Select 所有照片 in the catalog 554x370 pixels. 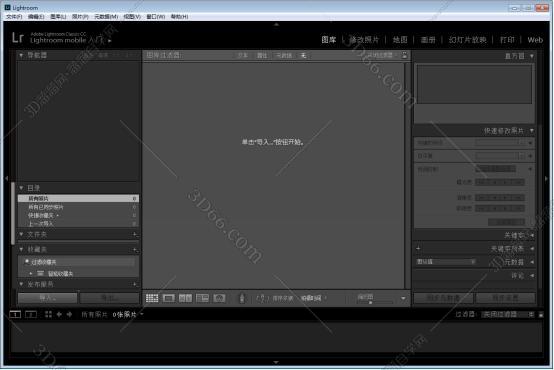(78, 199)
